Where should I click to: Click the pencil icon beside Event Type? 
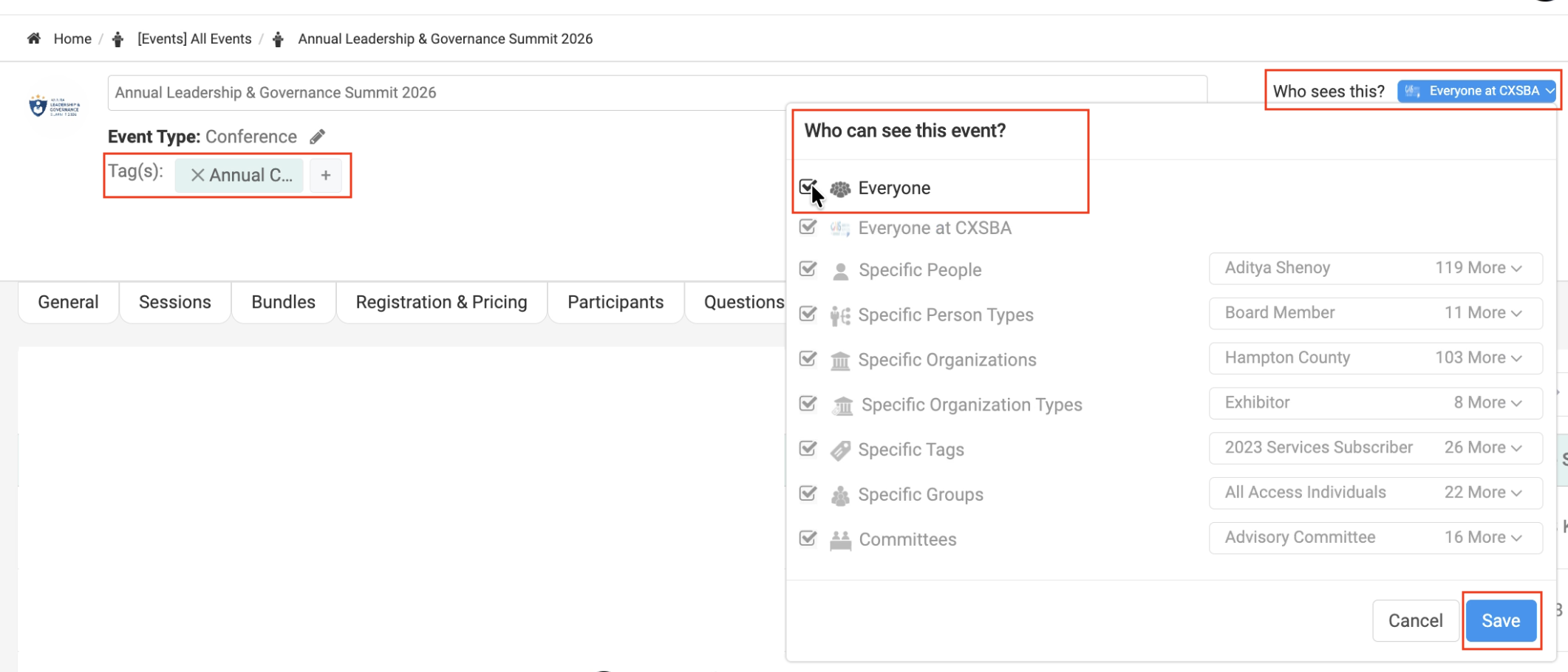[317, 137]
